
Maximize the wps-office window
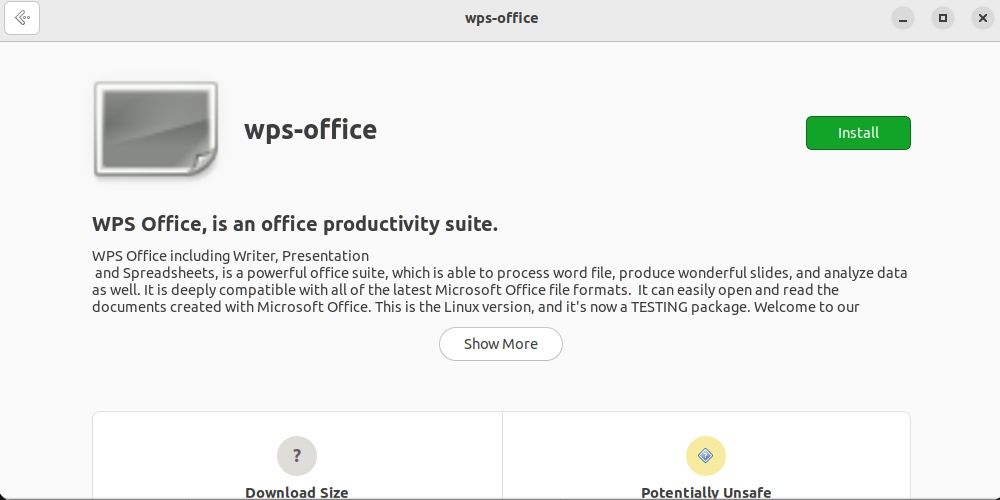point(941,18)
